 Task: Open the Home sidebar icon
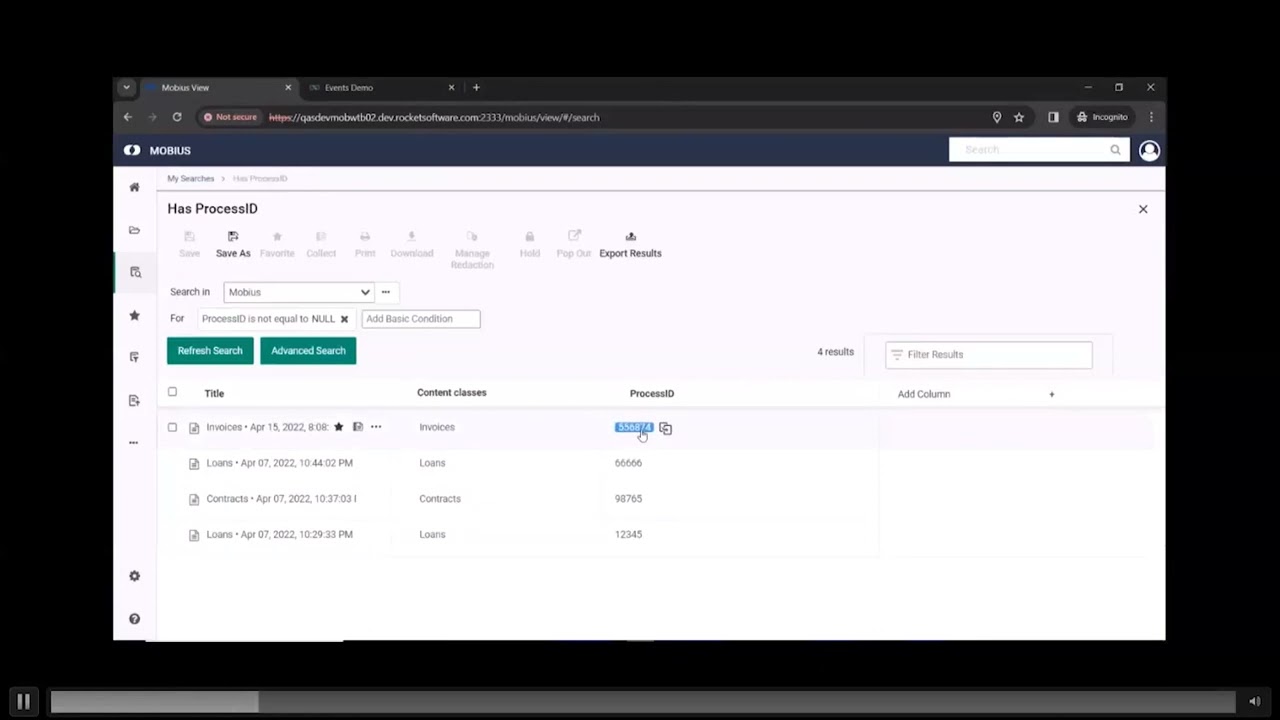pos(134,187)
